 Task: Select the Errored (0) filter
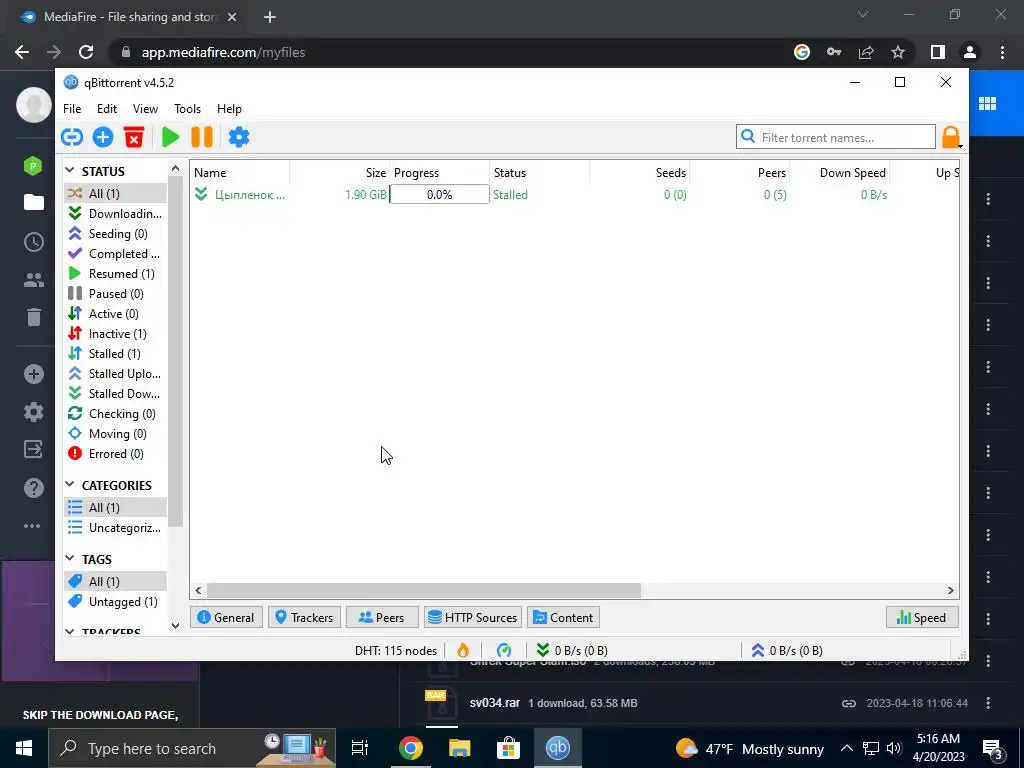pos(116,454)
